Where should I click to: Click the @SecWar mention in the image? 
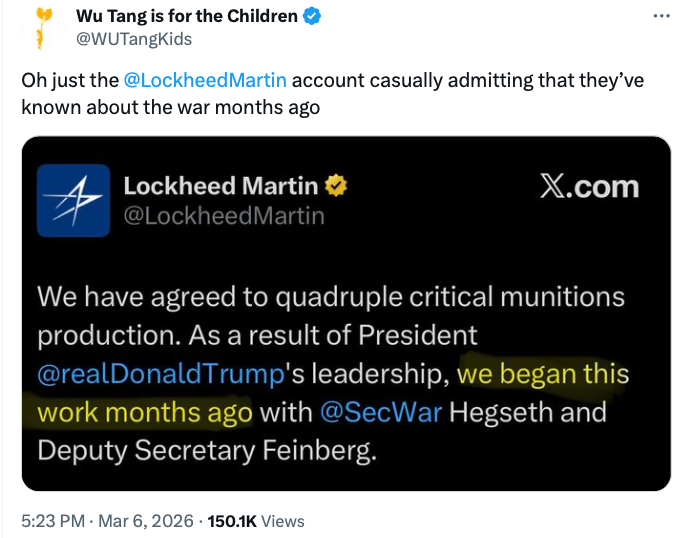point(382,412)
